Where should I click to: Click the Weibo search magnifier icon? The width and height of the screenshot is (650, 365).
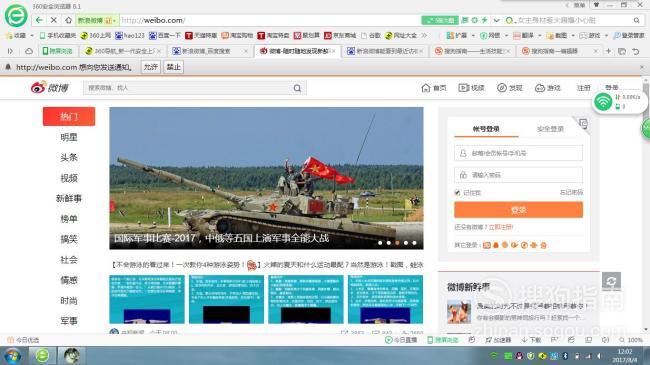297,88
